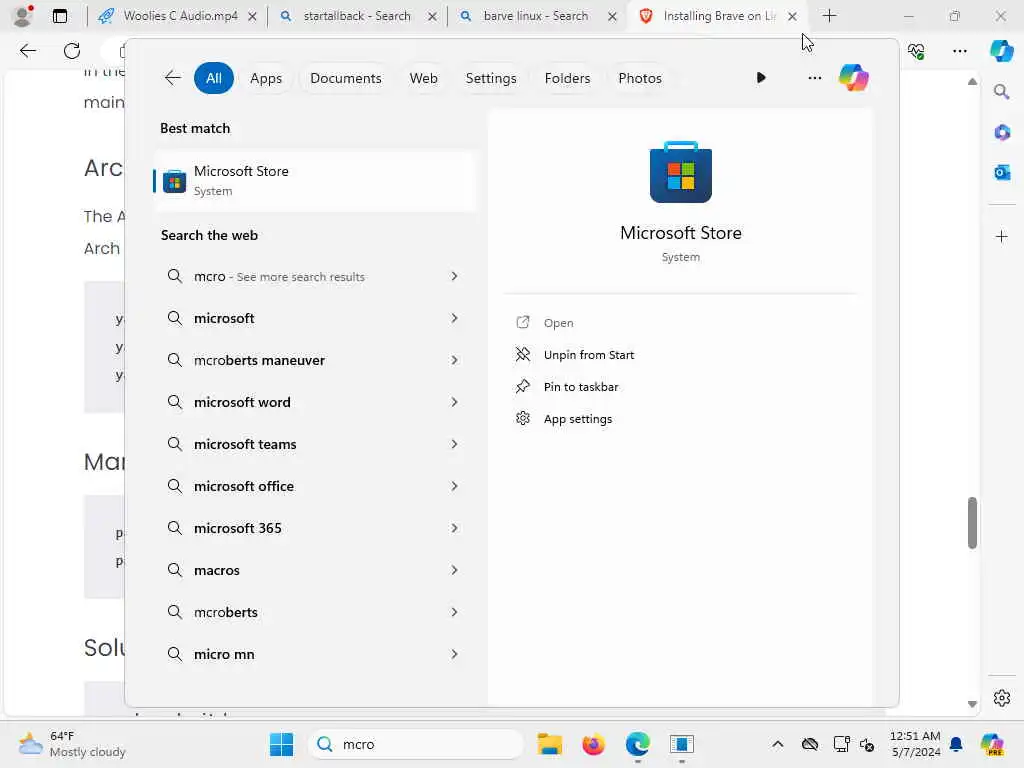
Task: Close the Installing Brave on Linux tab
Action: point(792,16)
